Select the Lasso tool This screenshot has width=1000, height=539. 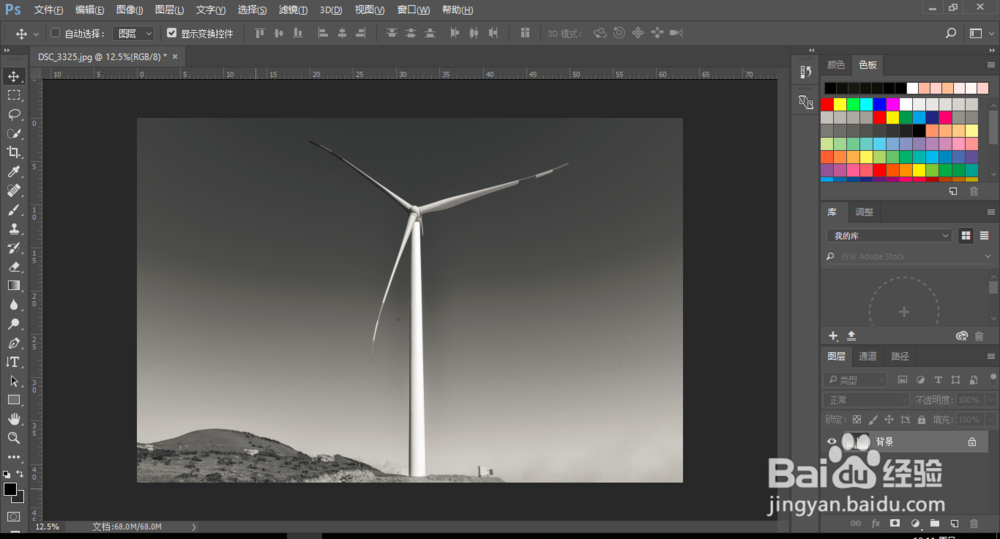tap(13, 114)
